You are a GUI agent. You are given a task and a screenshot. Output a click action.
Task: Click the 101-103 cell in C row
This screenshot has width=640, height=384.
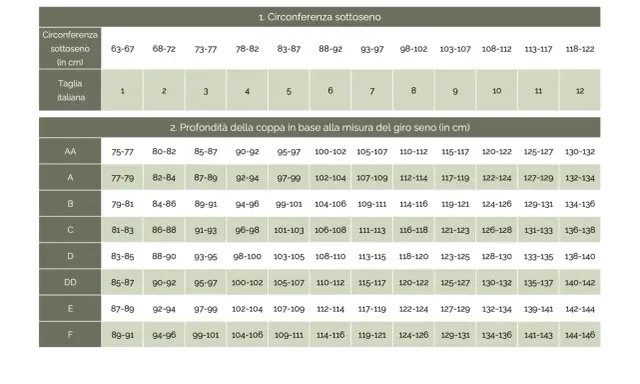click(x=289, y=230)
